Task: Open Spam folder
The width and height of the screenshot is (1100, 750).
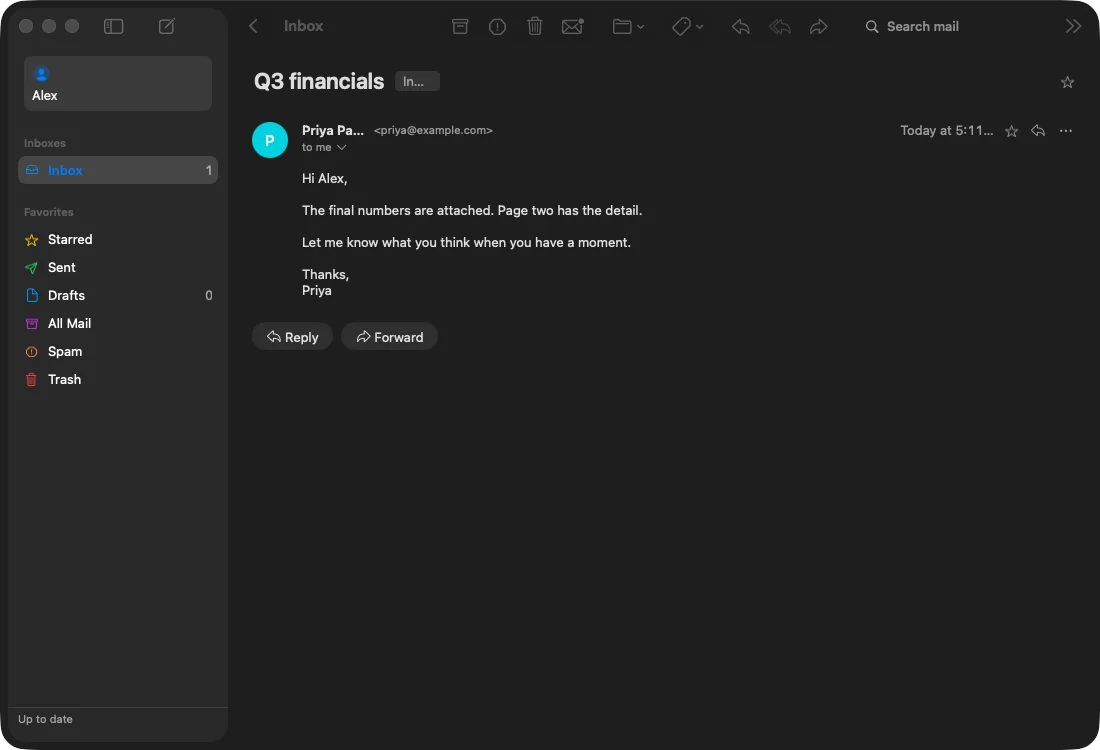Action: coord(118,351)
